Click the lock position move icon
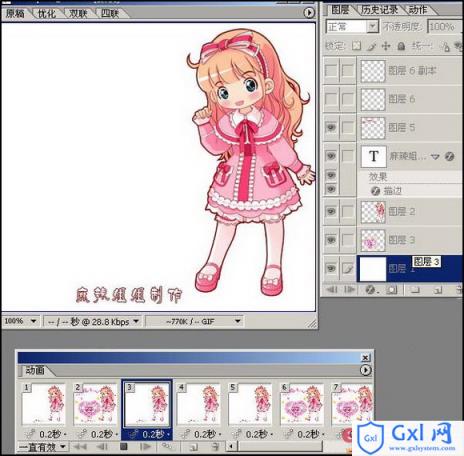 (386, 46)
